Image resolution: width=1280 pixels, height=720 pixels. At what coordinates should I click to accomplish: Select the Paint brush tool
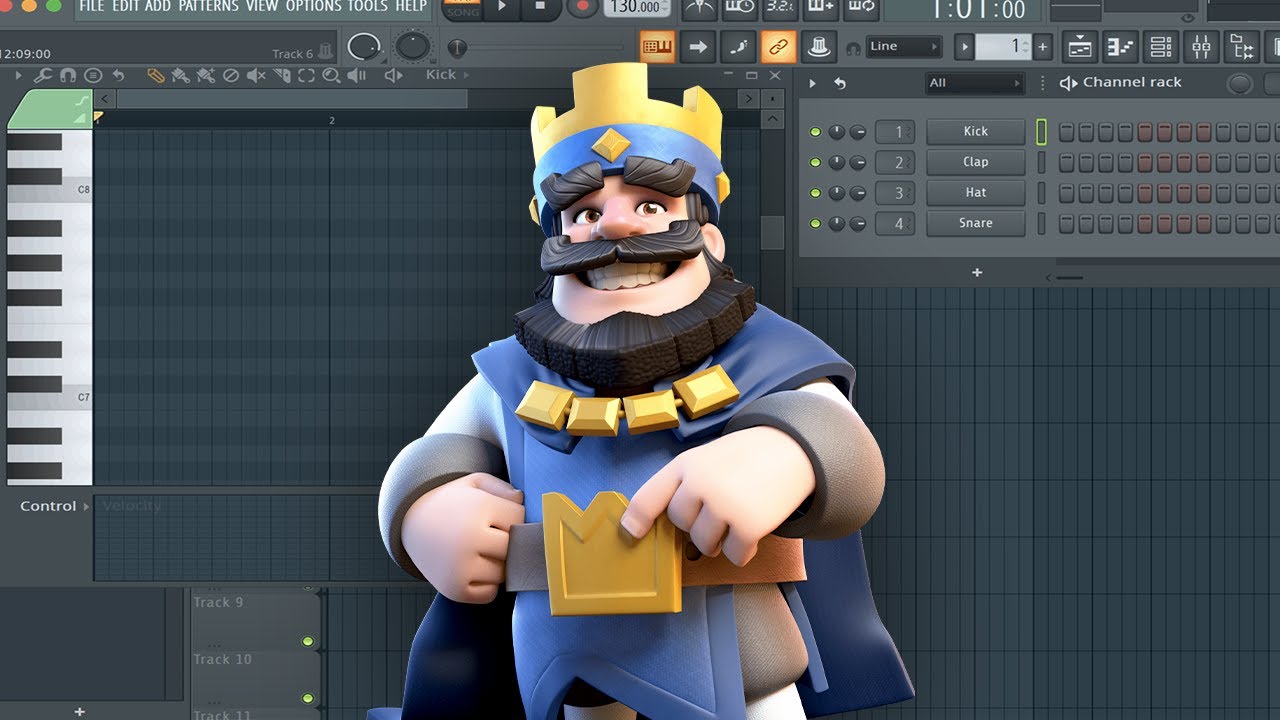click(180, 75)
